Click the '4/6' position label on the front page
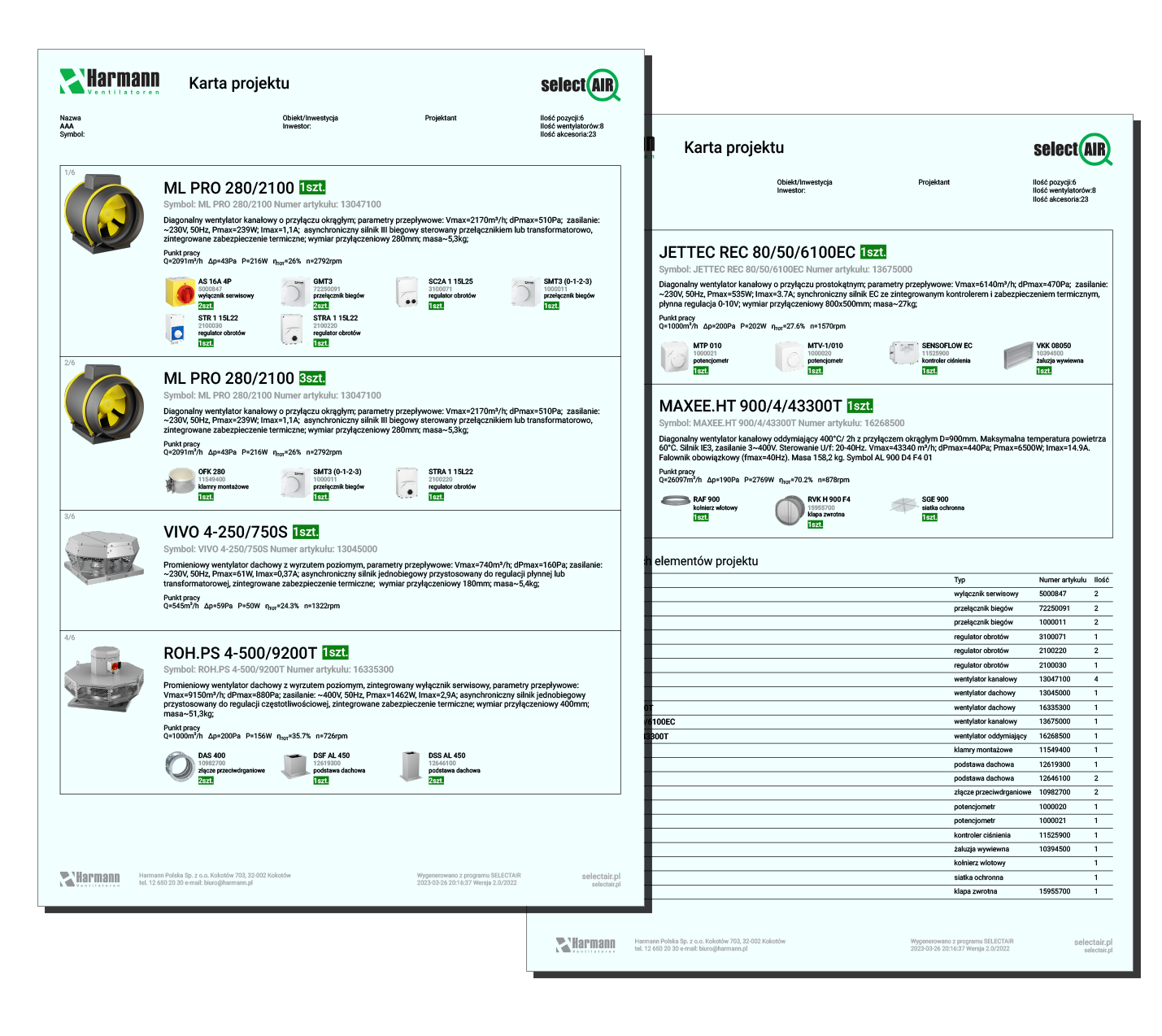The image size is (1162, 1036). (70, 638)
